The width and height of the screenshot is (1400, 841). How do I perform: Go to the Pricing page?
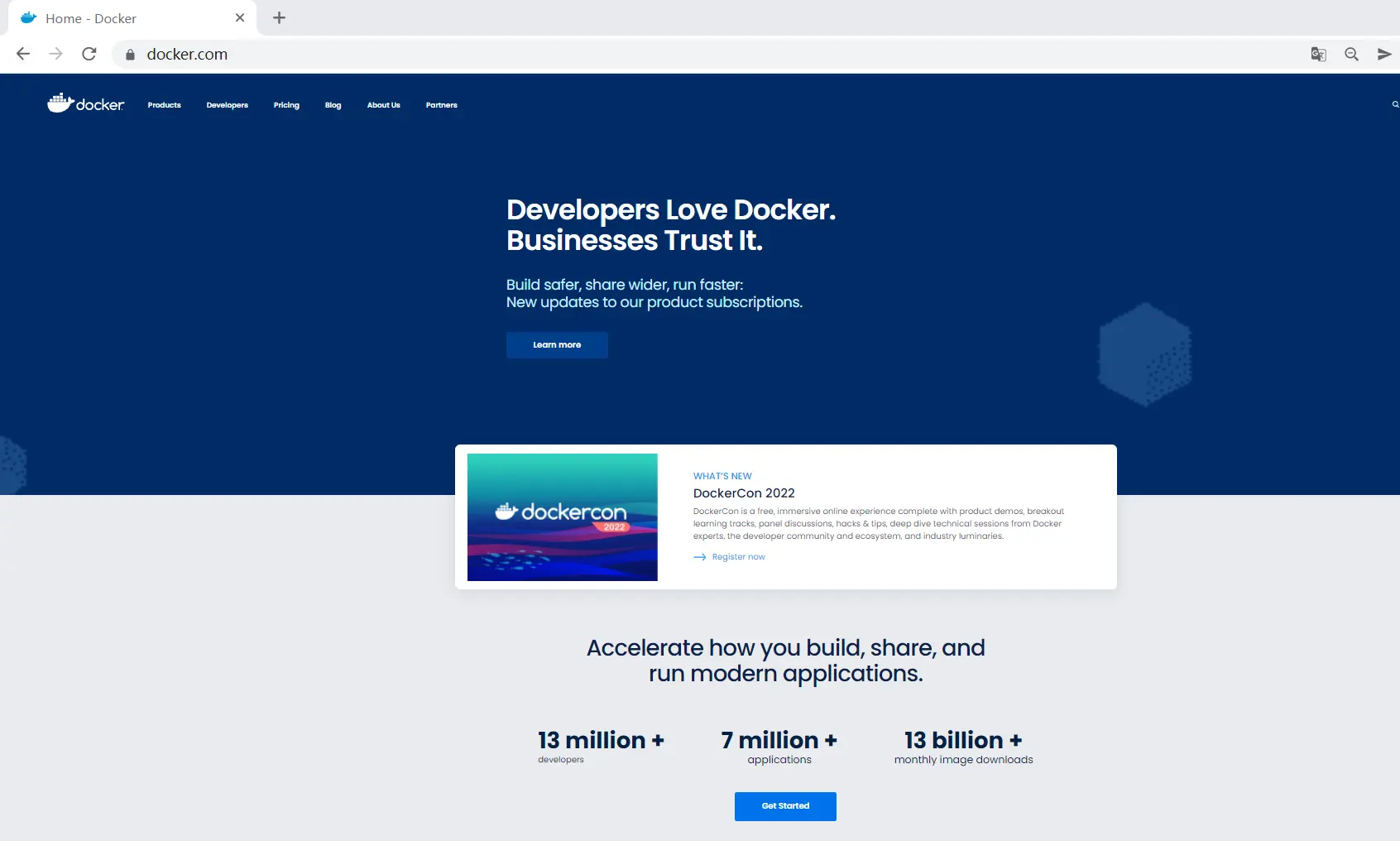(286, 105)
